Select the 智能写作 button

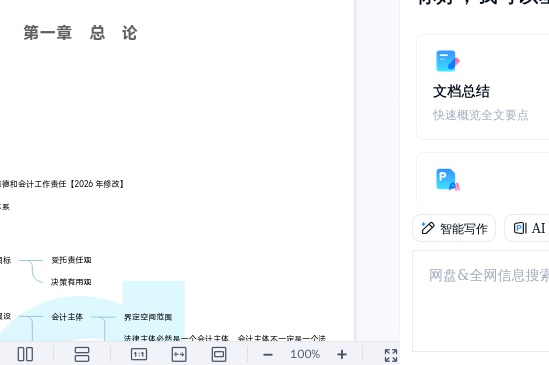[x=454, y=228]
